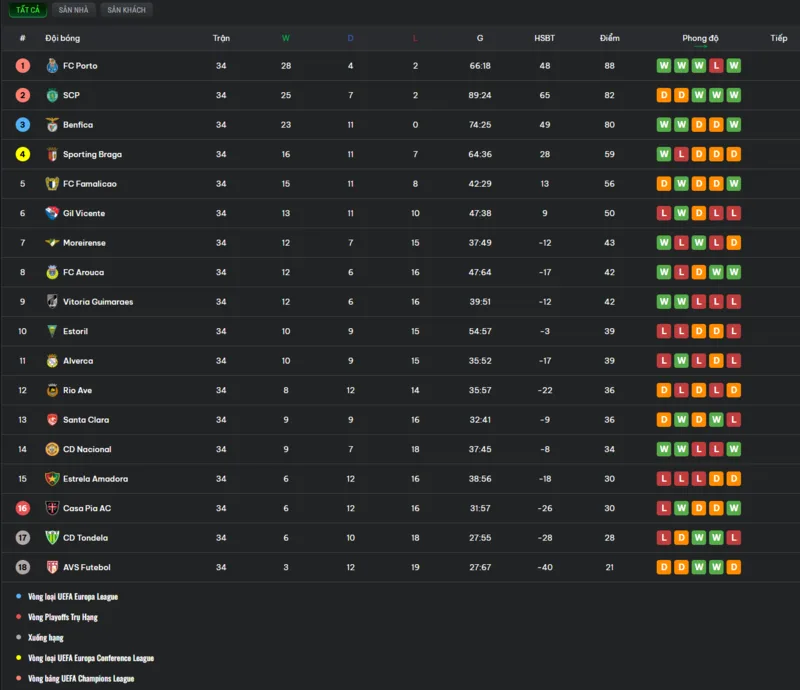The height and width of the screenshot is (690, 800).
Task: Sort by the blue D column header
Action: point(351,38)
